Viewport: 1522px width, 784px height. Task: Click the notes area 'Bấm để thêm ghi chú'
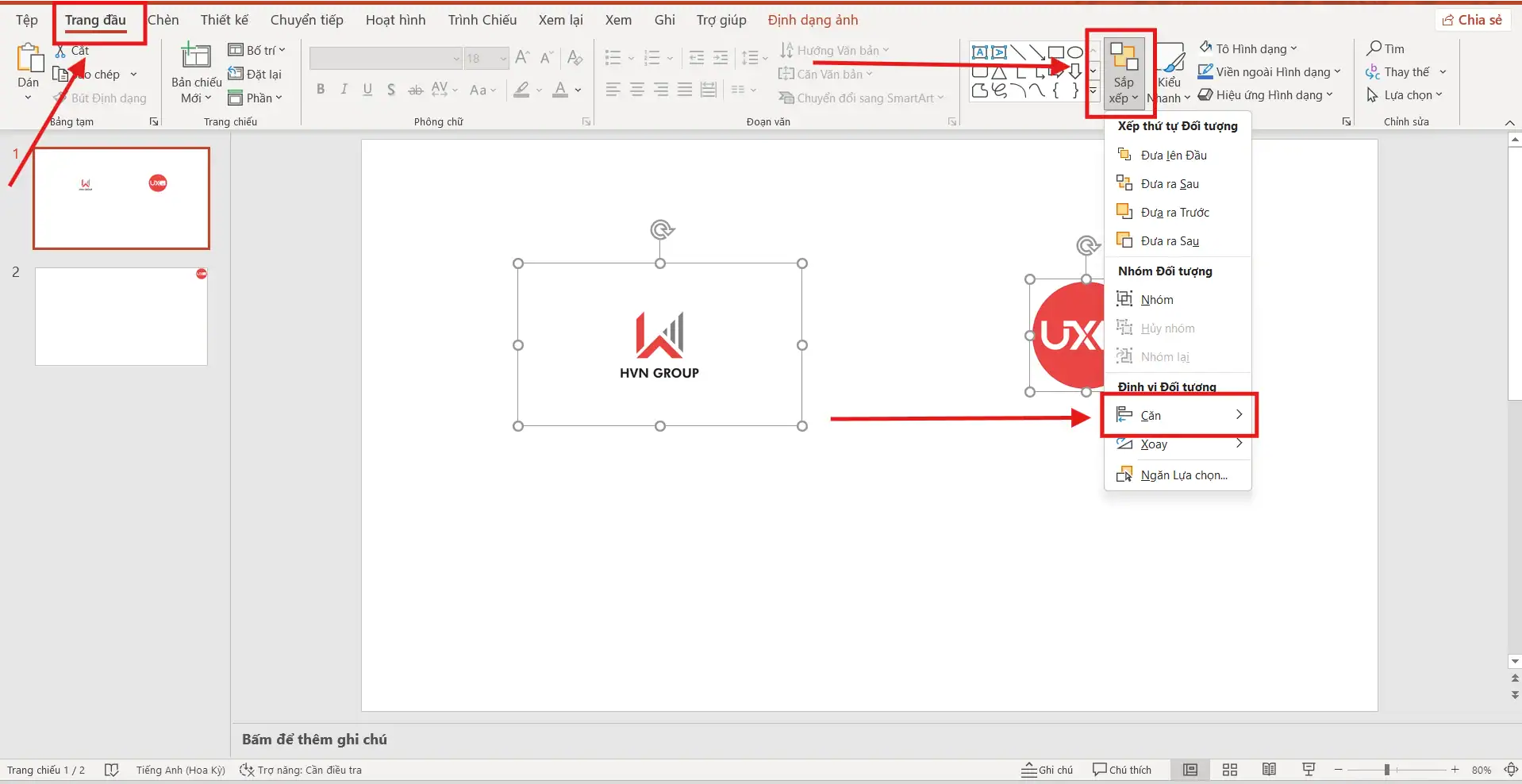(315, 740)
